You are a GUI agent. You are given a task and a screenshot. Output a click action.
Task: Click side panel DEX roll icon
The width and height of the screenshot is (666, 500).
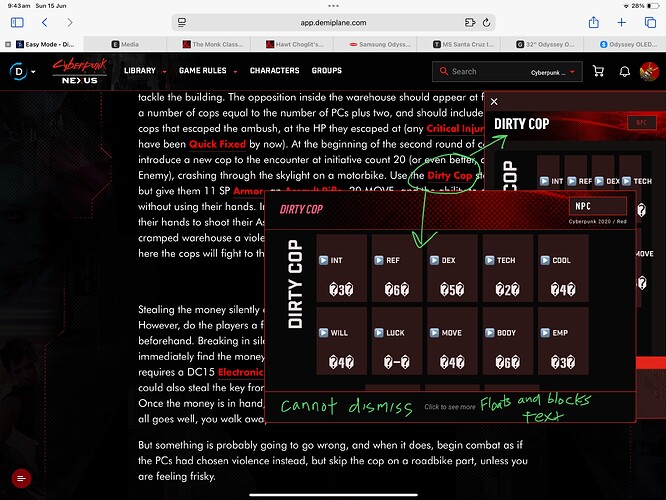coord(599,181)
